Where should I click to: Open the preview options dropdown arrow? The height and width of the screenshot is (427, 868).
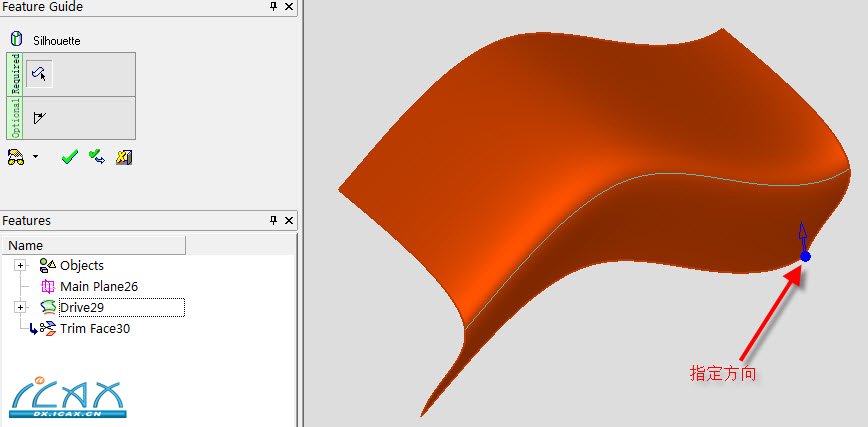click(x=35, y=157)
